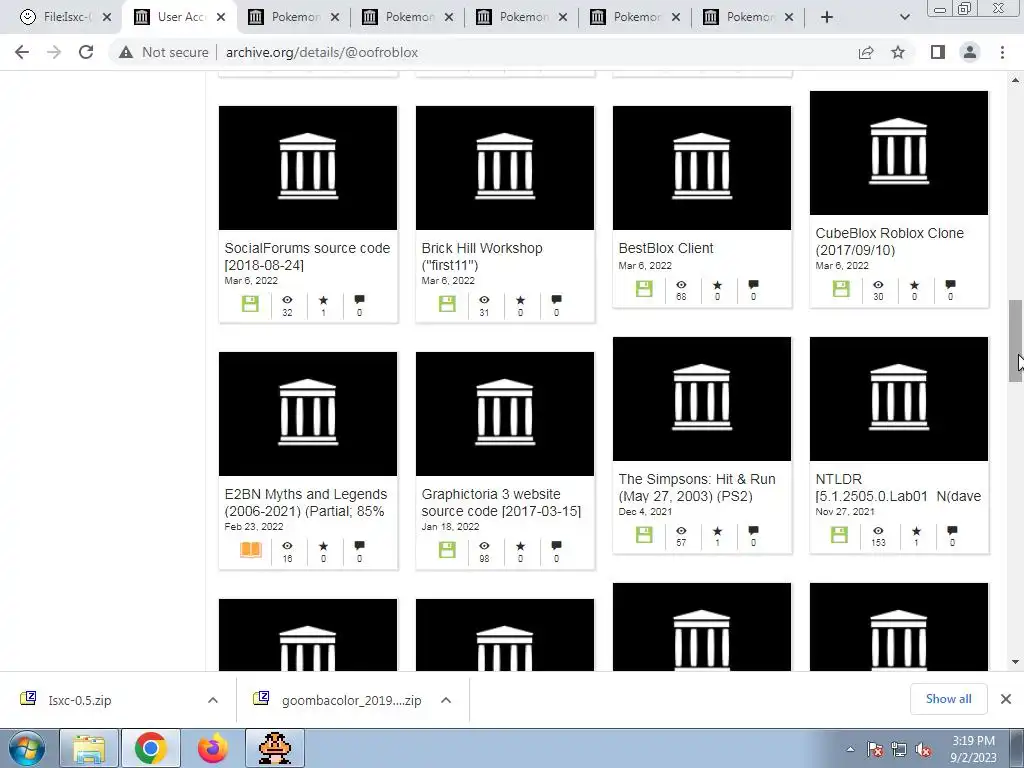Click the favorites star on Simpsons Hit & Run card
1024x768 pixels.
(717, 531)
